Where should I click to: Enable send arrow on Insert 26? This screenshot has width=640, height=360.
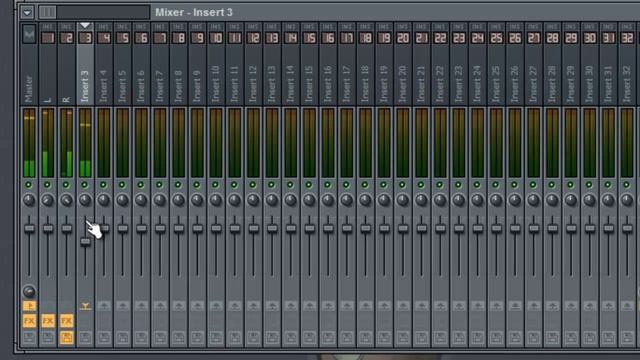pos(515,306)
